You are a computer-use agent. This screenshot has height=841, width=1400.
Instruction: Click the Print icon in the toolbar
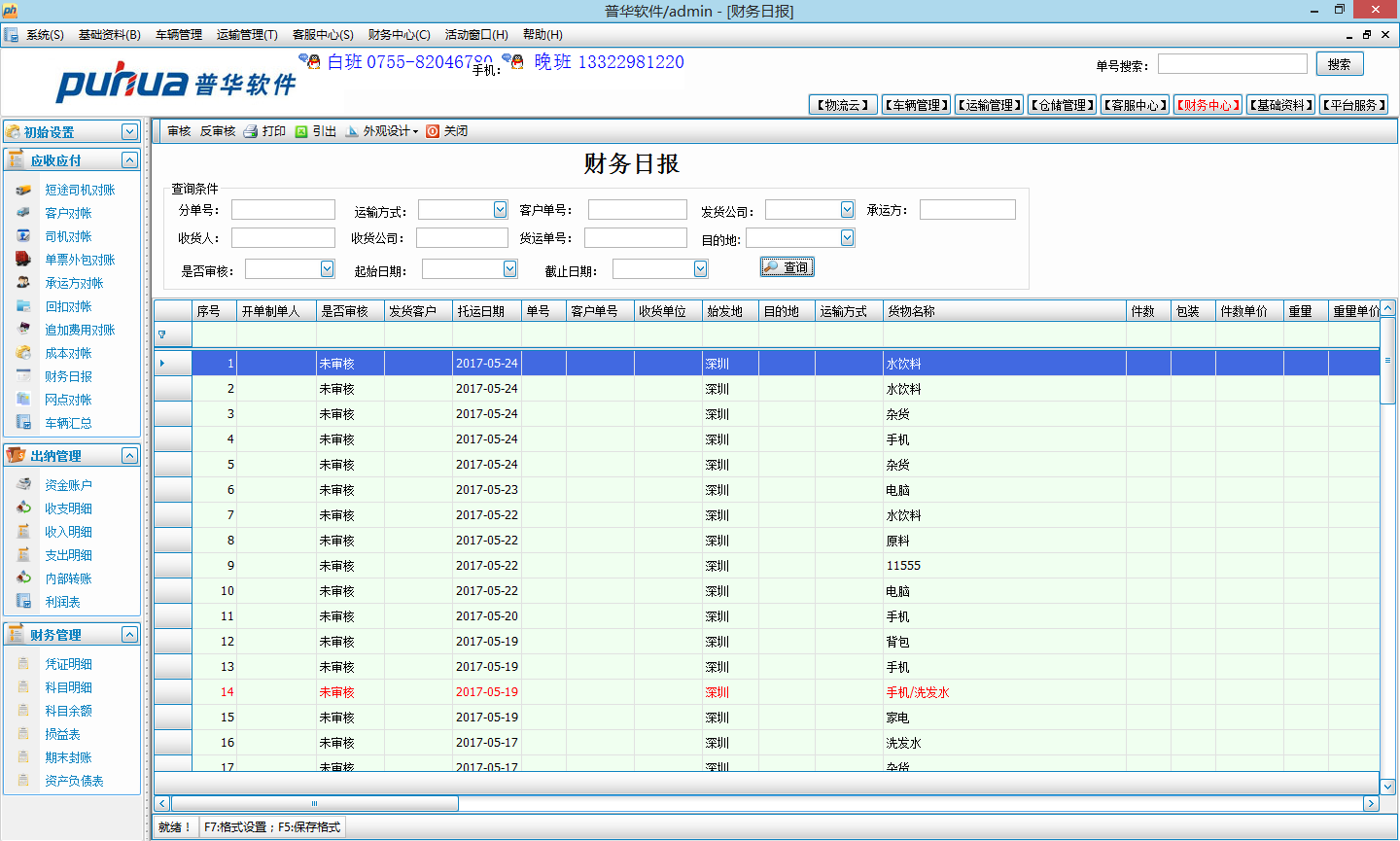[251, 131]
